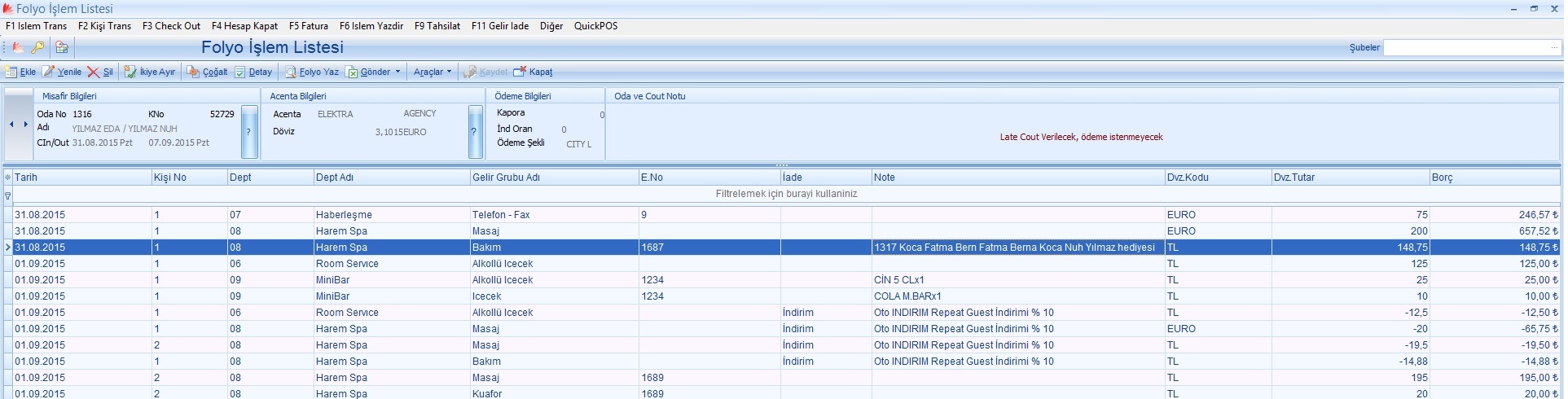Select the Kuafor row cell
Image resolution: width=1568 pixels, height=399 pixels.
[555, 393]
